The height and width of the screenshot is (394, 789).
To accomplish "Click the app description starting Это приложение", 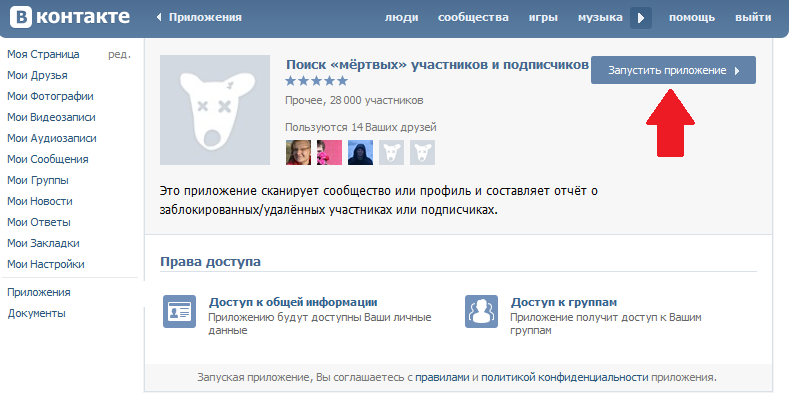I will point(378,201).
